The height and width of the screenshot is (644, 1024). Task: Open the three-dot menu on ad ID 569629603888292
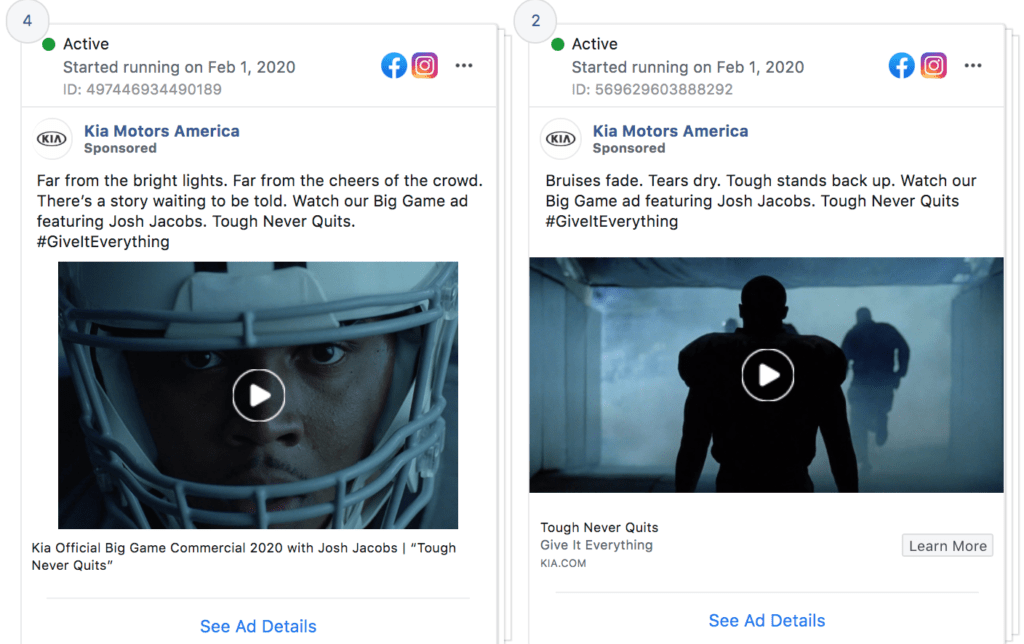point(972,65)
